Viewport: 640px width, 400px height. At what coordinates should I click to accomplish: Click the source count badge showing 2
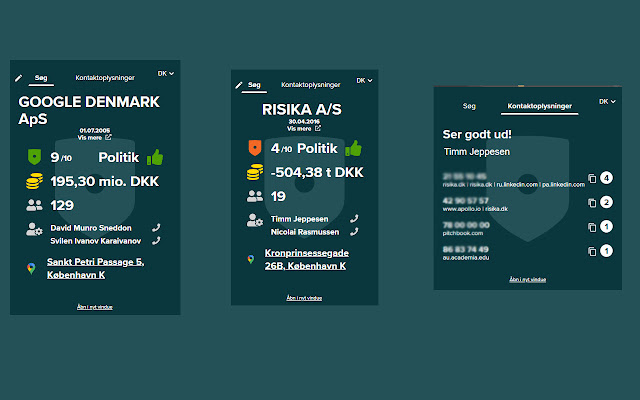(607, 202)
